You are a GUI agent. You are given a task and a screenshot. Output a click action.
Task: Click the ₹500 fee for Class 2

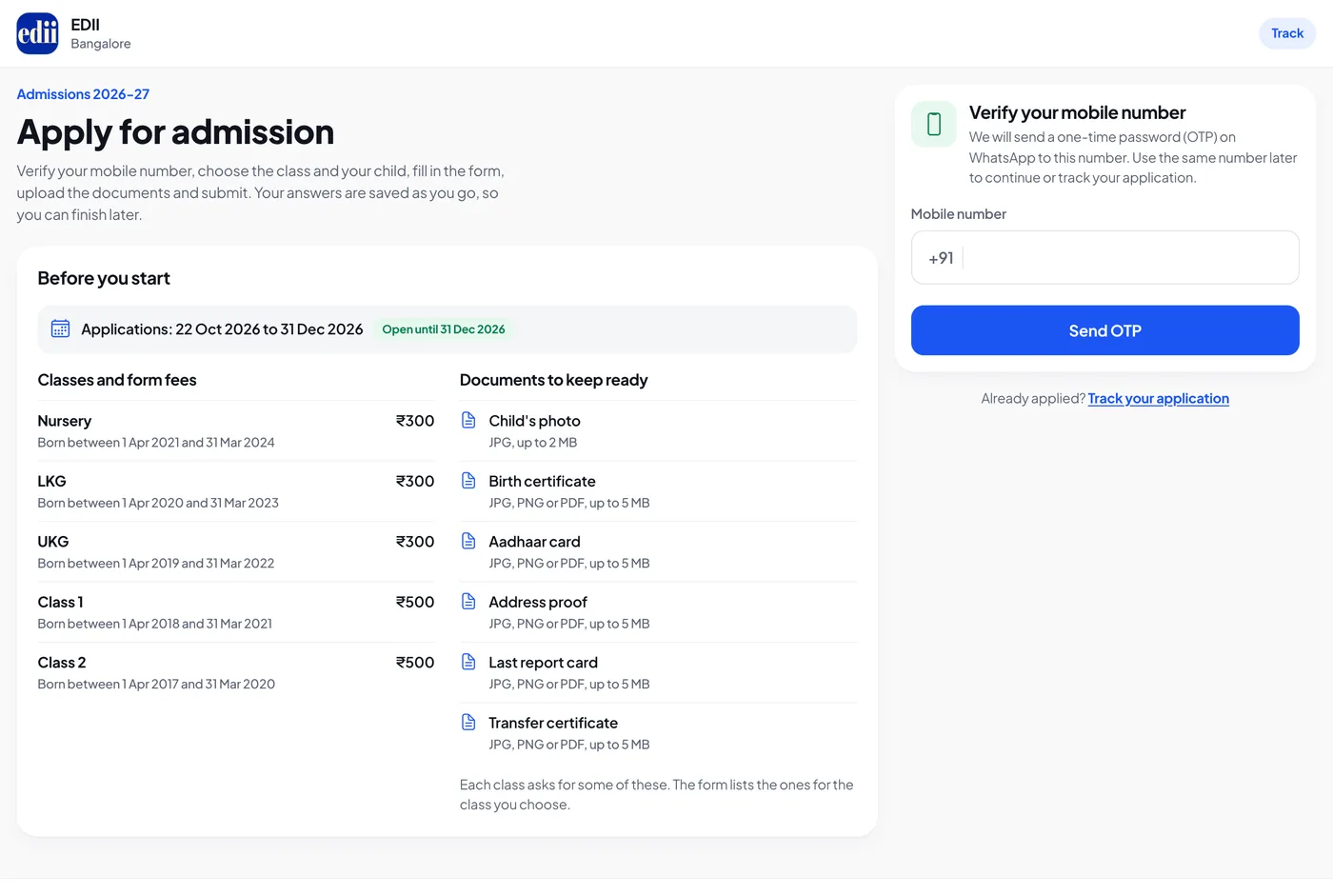[415, 663]
